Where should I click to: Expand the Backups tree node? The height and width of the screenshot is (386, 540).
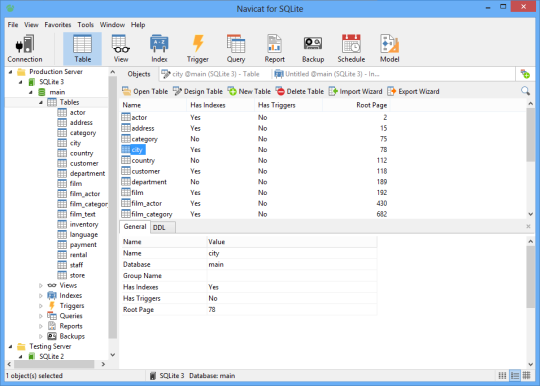tap(41, 336)
